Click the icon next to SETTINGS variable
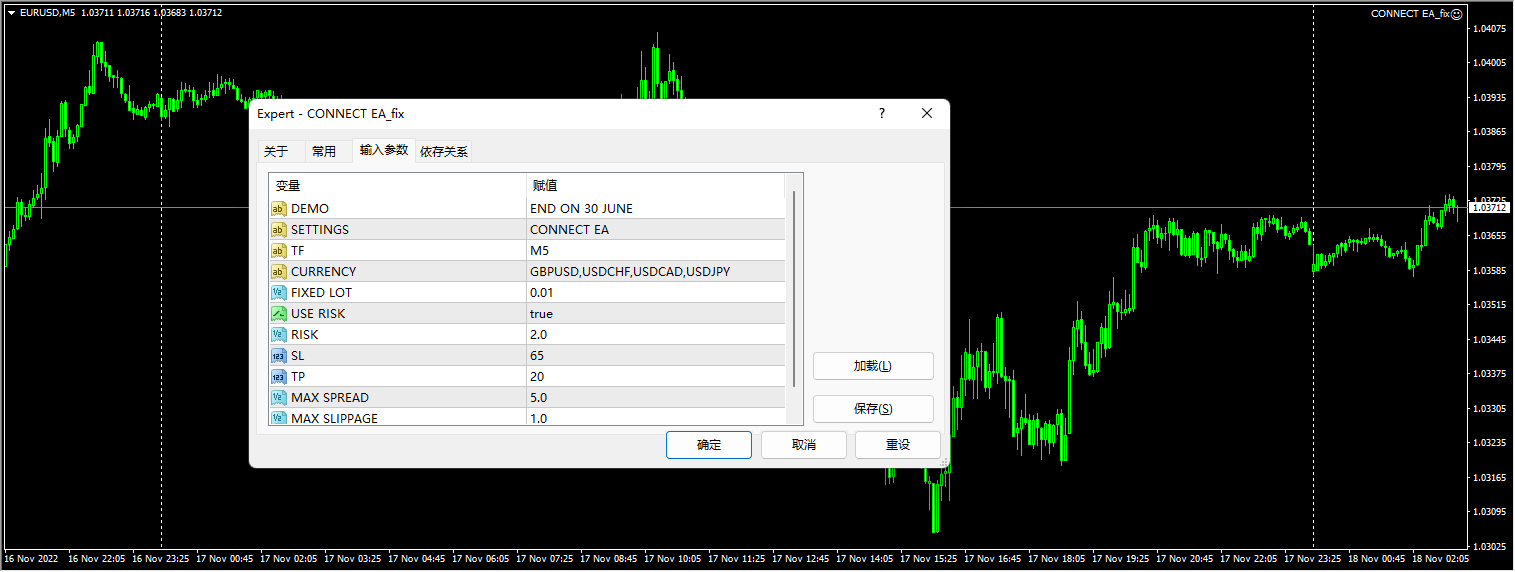This screenshot has width=1515, height=572. 279,230
